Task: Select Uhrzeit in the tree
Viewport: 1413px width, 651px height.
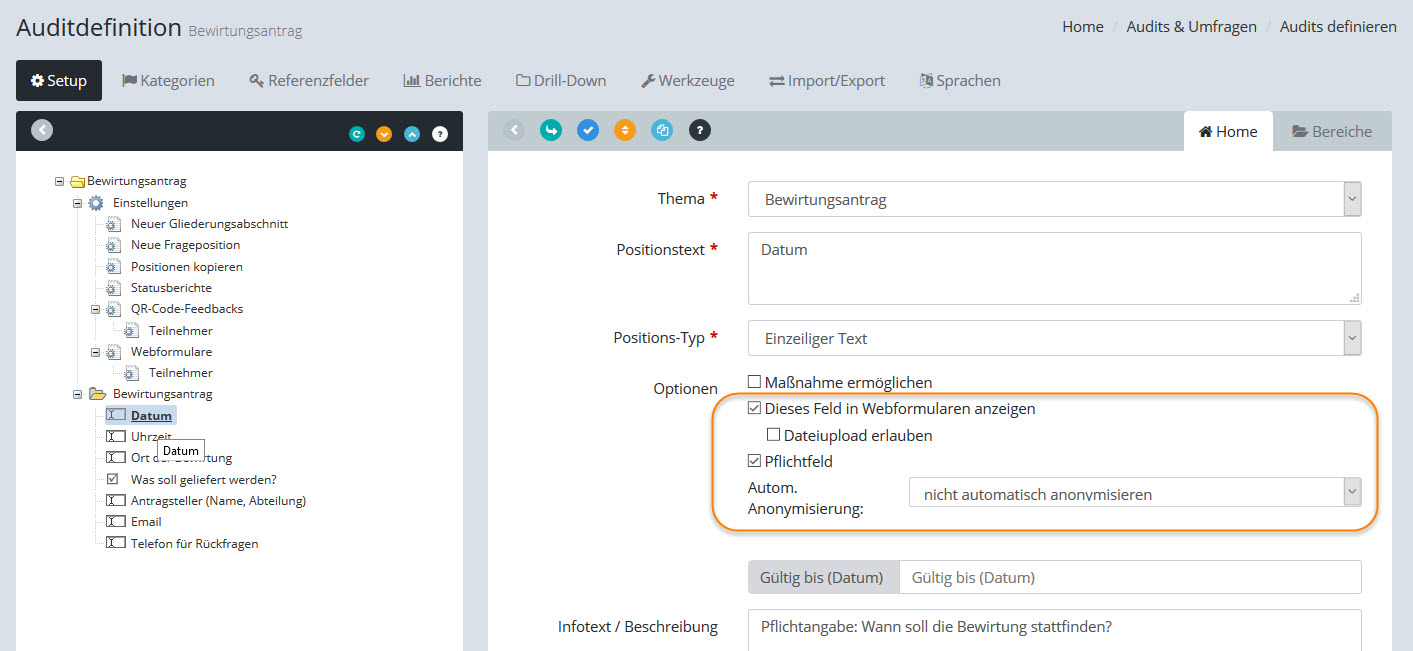Action: coord(151,437)
